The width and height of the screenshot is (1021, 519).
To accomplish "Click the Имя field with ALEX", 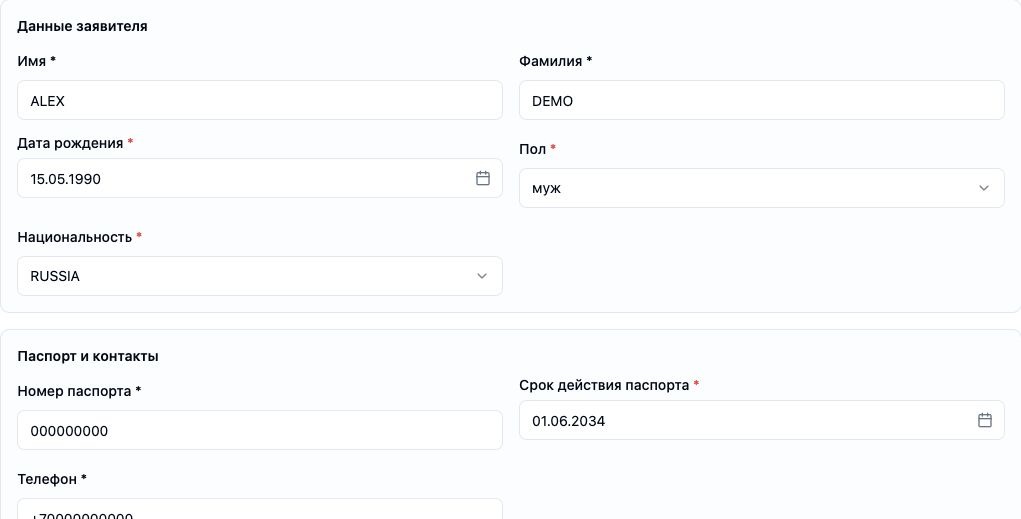I will click(x=260, y=100).
